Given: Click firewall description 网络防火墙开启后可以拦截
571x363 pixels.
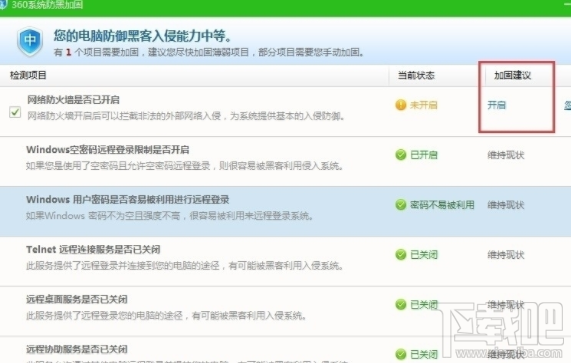Looking at the screenshot, I should click(186, 116).
